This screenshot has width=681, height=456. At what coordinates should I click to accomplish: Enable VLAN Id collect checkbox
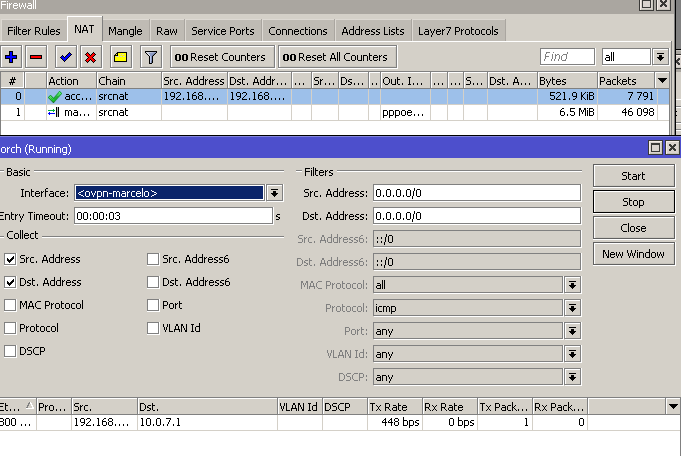tap(153, 328)
